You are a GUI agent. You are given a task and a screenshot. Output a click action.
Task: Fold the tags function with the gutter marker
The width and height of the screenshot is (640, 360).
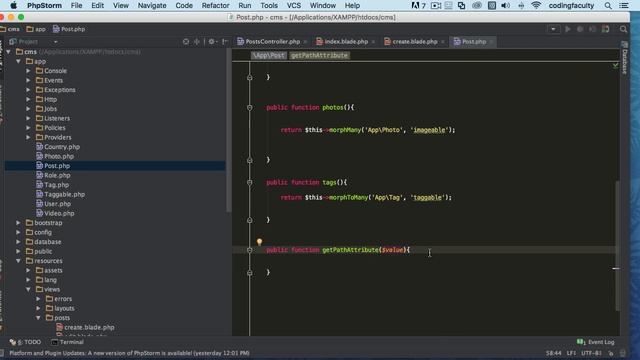[x=249, y=182]
